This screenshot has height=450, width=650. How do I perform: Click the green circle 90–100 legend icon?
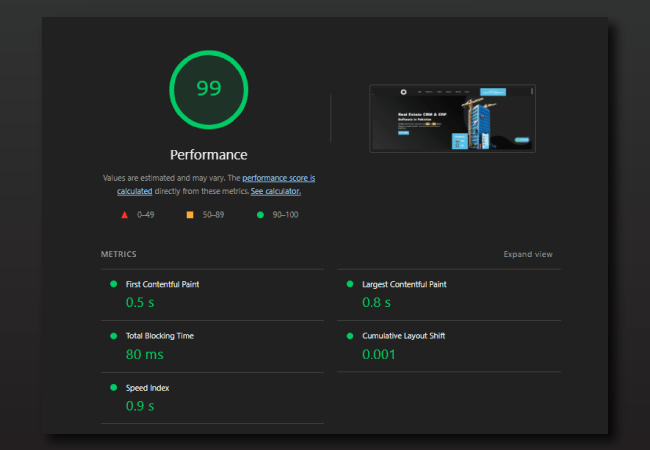pyautogui.click(x=260, y=214)
